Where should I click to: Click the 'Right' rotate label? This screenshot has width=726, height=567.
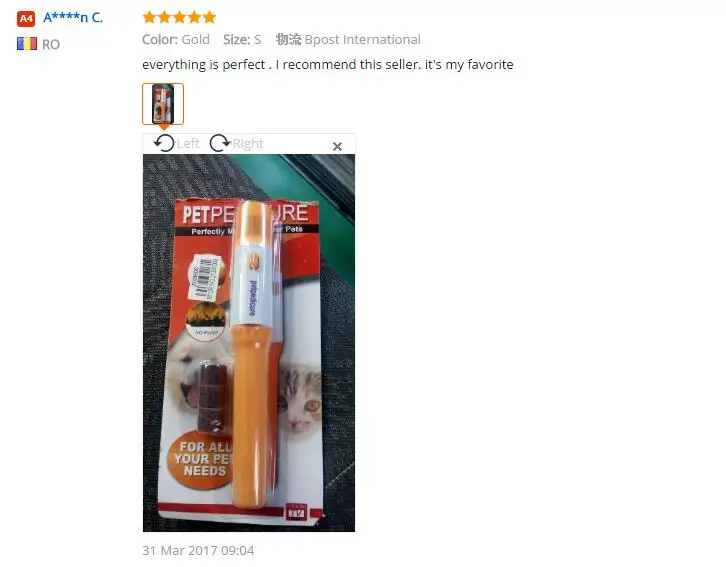(248, 143)
